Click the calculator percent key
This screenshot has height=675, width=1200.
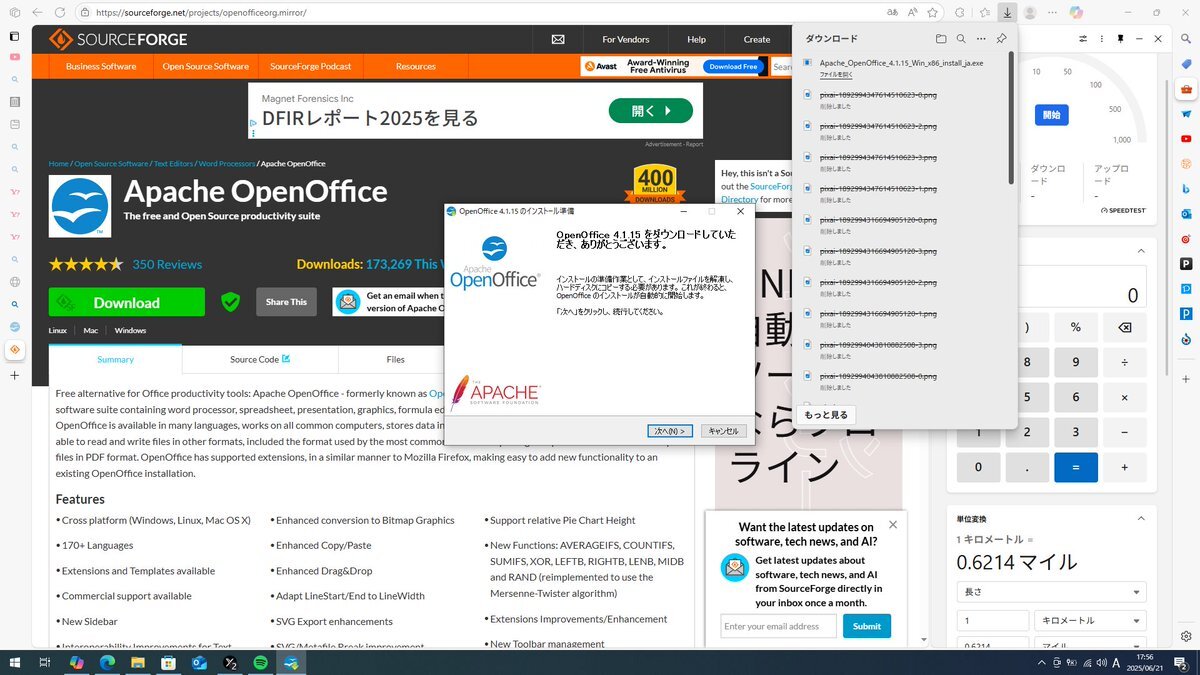point(1076,327)
